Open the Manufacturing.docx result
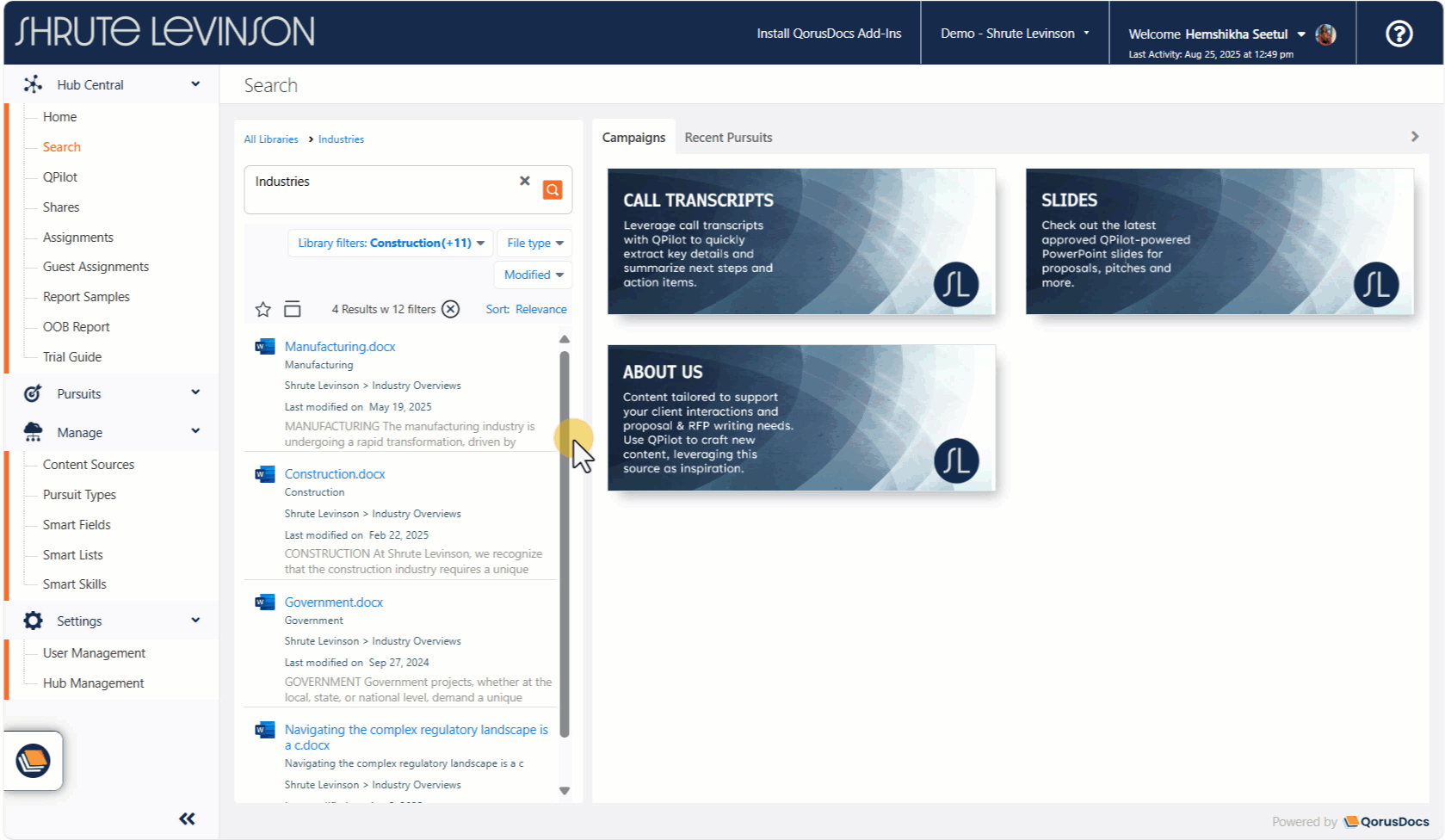Screen dimensions: 1445x840 [340, 346]
